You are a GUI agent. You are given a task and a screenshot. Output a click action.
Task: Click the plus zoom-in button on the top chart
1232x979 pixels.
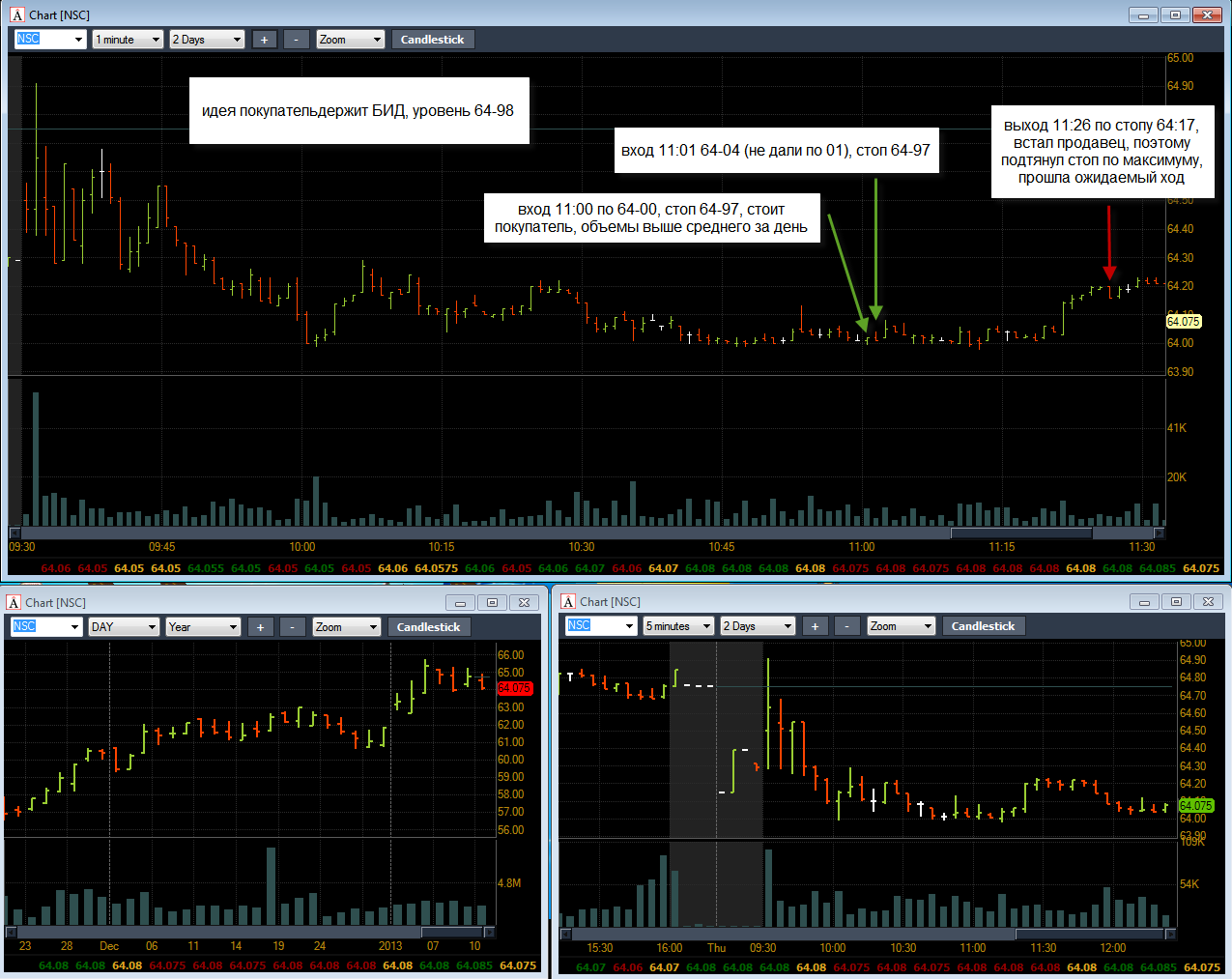point(265,40)
